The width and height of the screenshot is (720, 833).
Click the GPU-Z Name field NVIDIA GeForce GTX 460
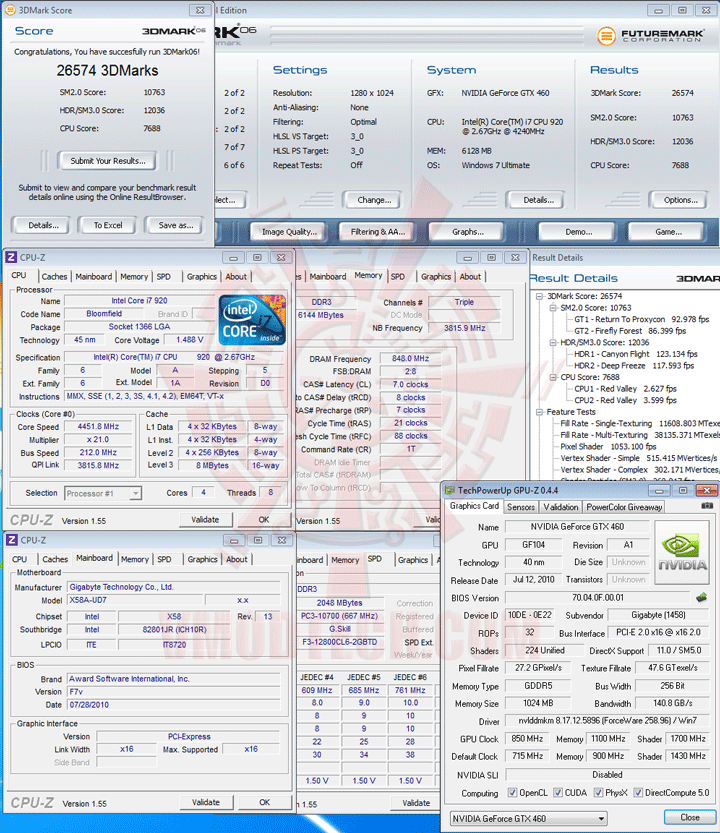point(577,526)
